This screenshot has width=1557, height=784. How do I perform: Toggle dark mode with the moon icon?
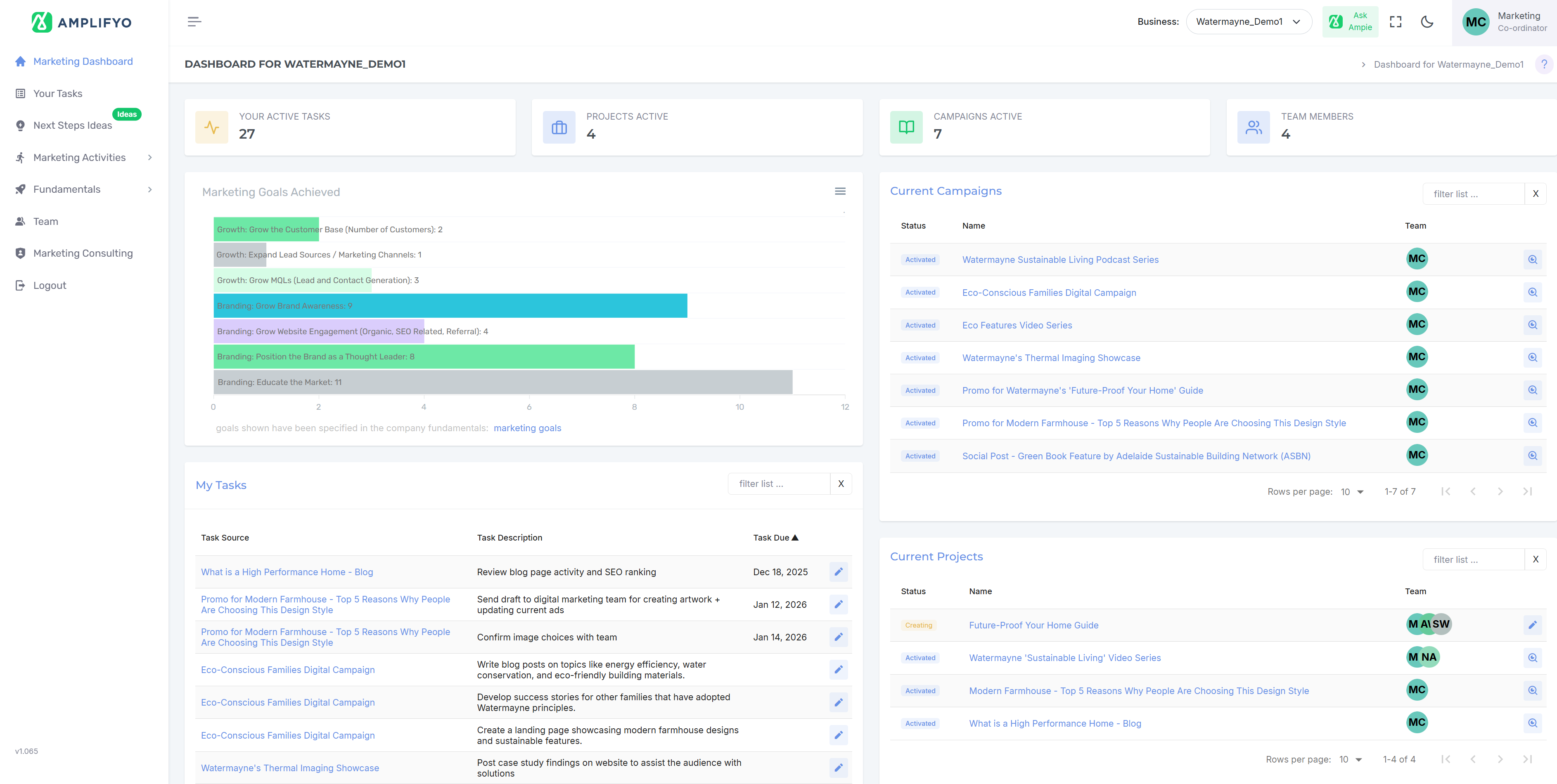click(1427, 22)
